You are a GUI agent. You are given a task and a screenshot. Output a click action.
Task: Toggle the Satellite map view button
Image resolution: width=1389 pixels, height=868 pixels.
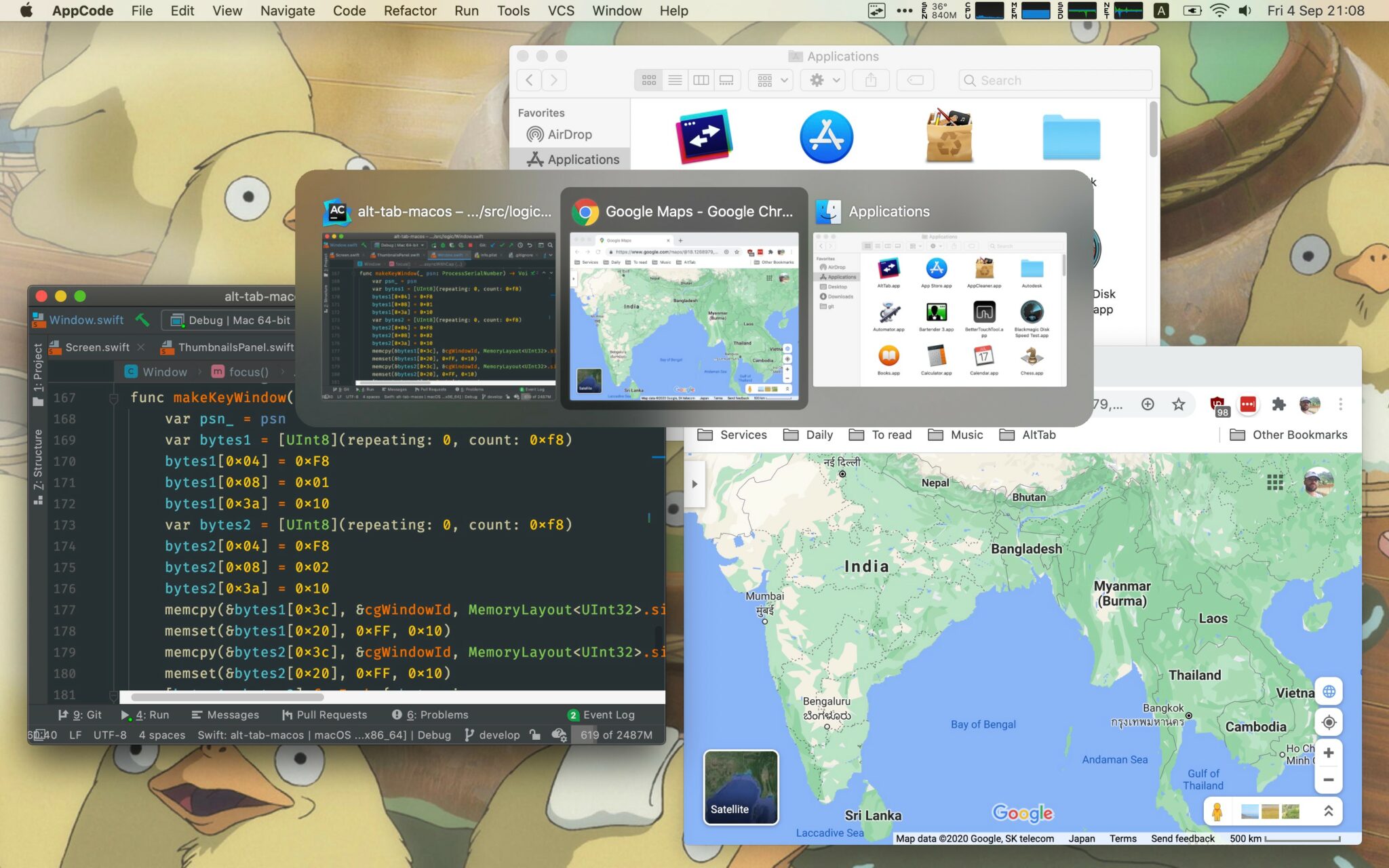tap(739, 786)
